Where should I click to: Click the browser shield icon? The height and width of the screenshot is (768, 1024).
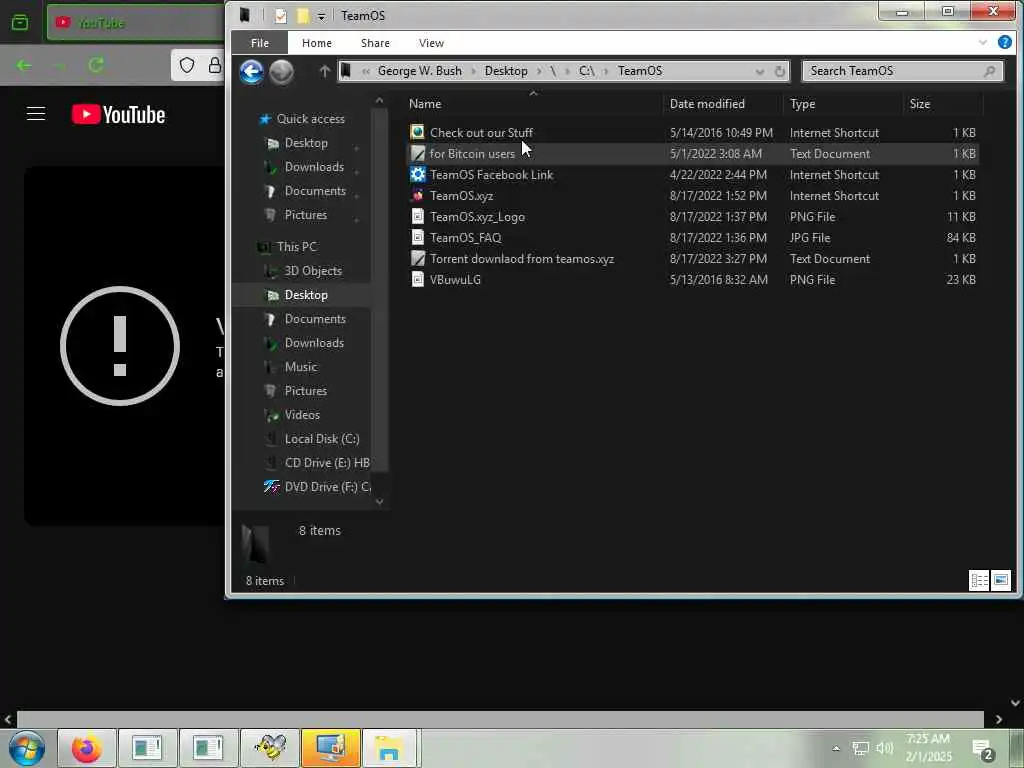187,65
